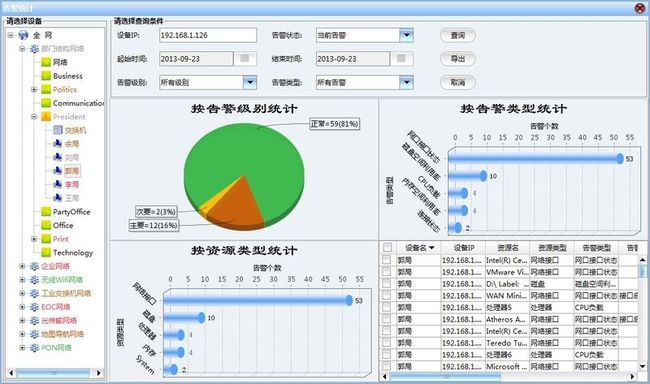Open the 告警状态 dropdown
Image resolution: width=650 pixels, height=384 pixels.
point(406,35)
